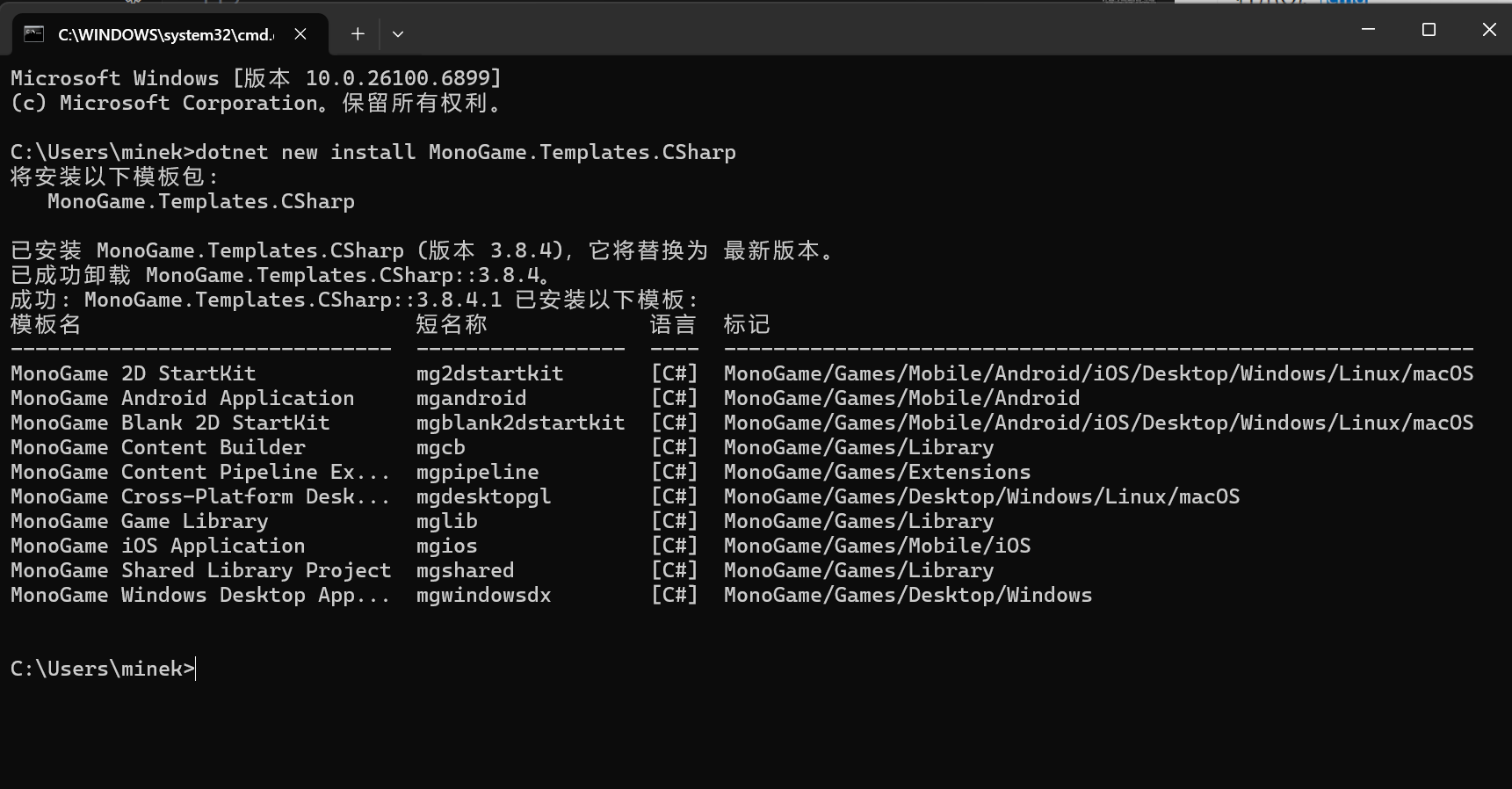The height and width of the screenshot is (789, 1512).
Task: Click the mgshared short name
Action: 466,570
